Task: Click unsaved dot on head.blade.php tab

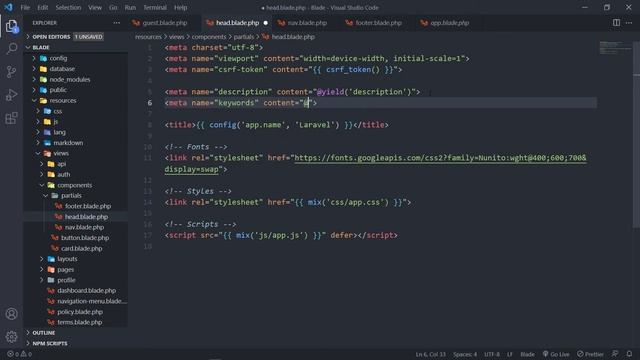Action: coord(266,23)
